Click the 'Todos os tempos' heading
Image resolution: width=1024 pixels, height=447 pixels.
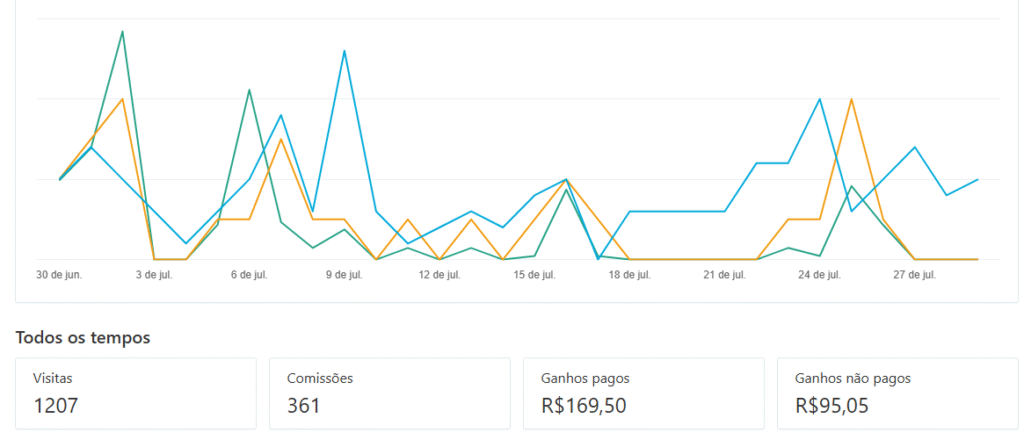point(83,338)
